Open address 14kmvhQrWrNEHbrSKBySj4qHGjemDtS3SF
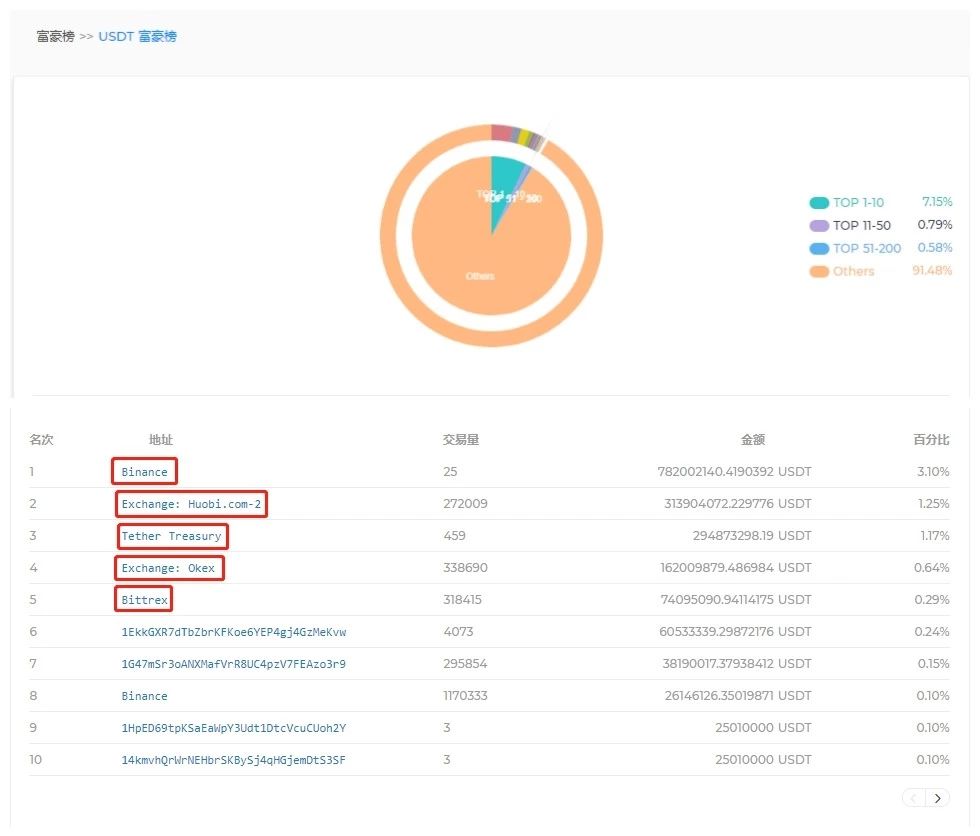This screenshot has width=980, height=836. [x=234, y=760]
